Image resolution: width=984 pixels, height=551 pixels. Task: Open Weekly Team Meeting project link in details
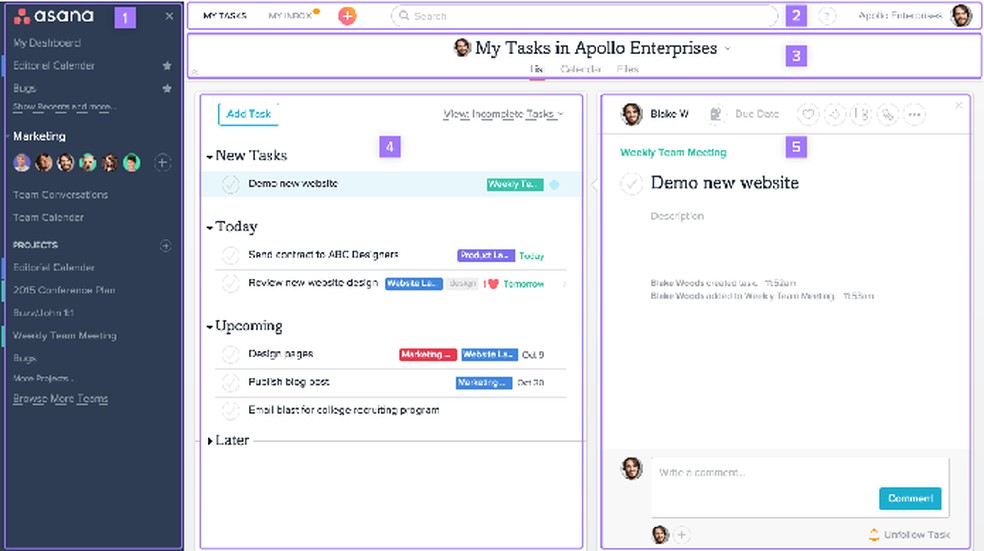(673, 152)
